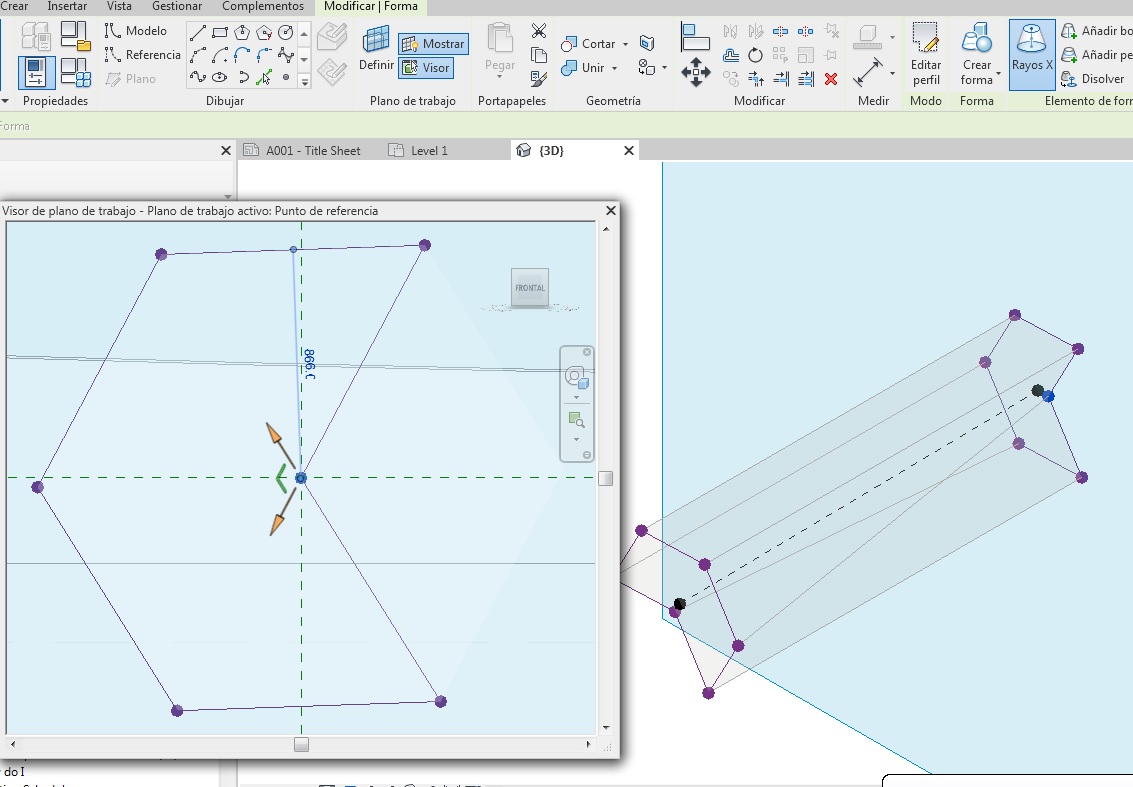Viewport: 1133px width, 787px height.
Task: Expand the Cortar geometry dropdown arrow
Action: 625,44
